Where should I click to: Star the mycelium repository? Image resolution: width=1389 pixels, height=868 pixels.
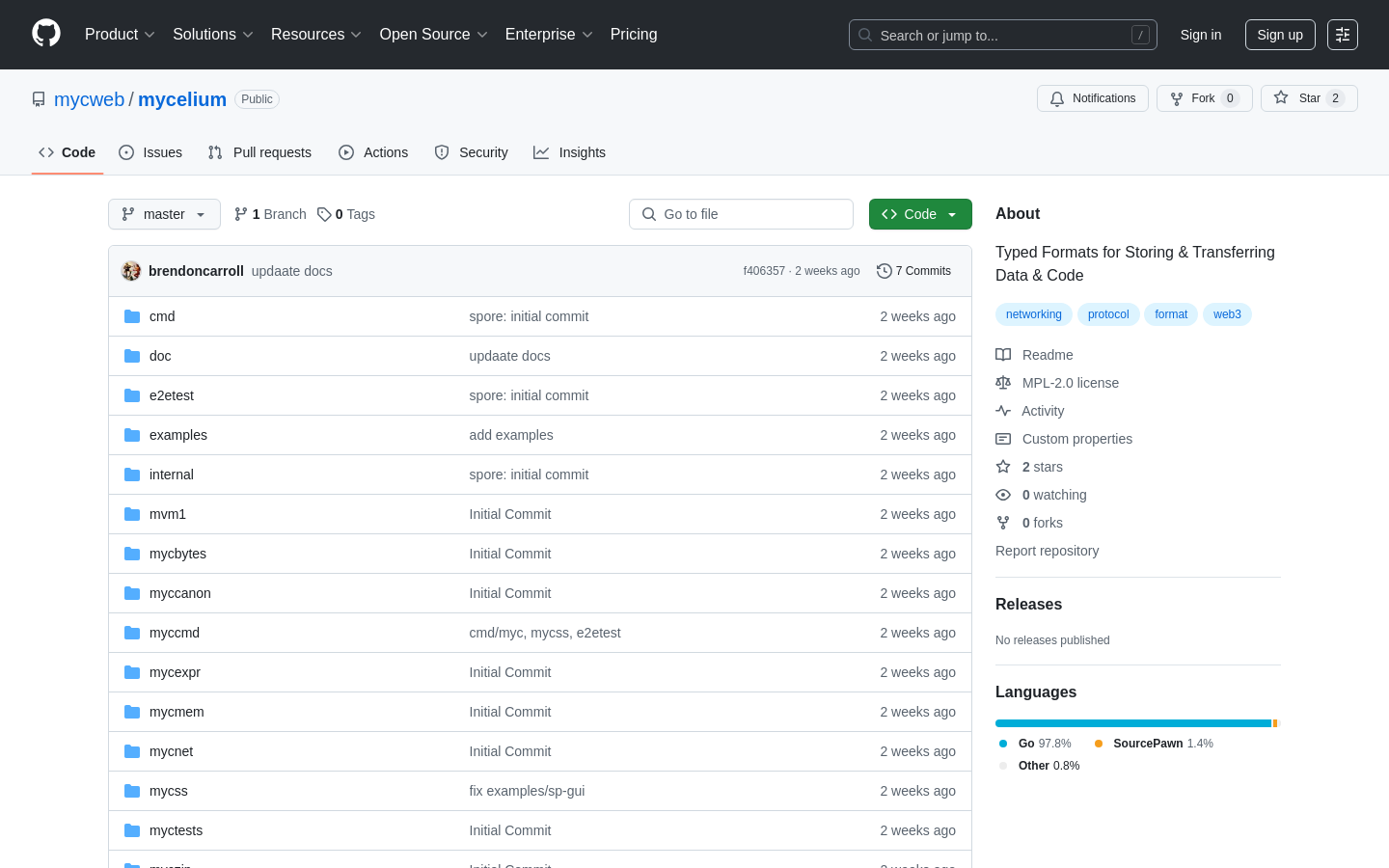(1309, 98)
